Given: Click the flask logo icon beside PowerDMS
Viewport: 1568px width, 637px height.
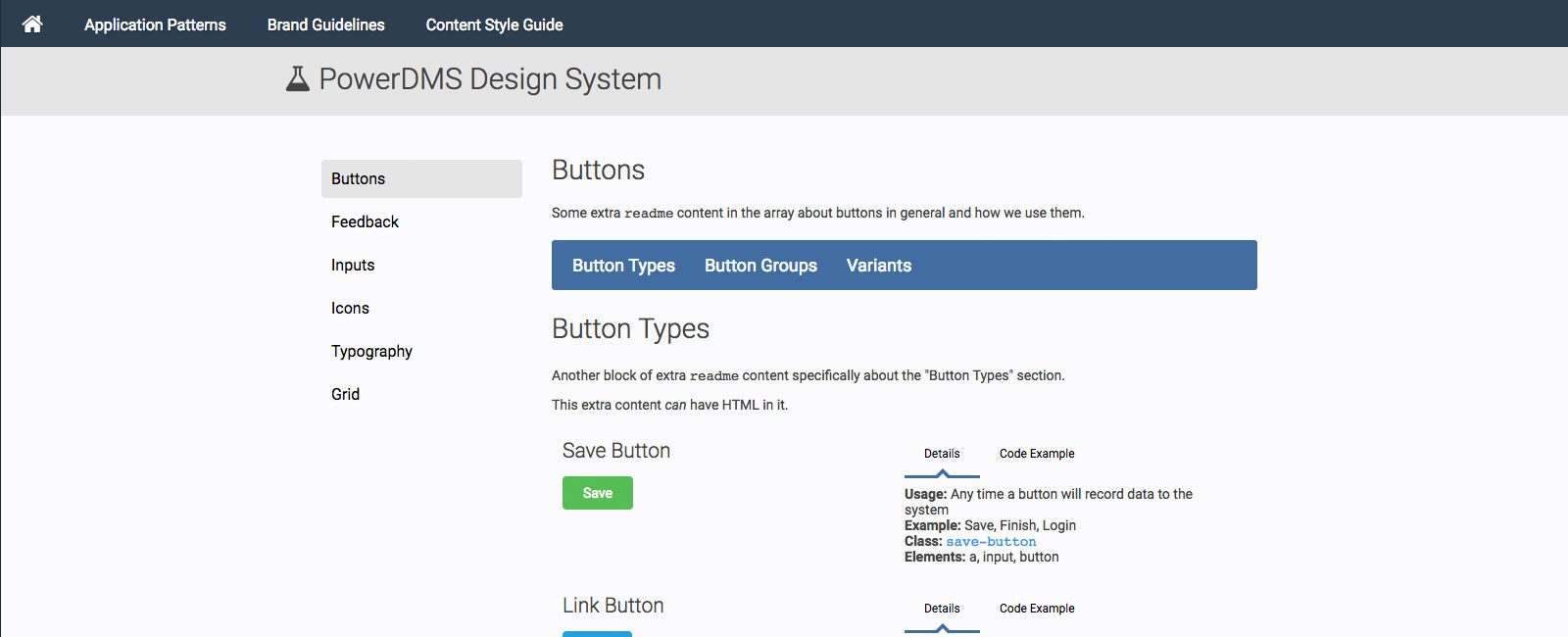Looking at the screenshot, I should [x=297, y=78].
